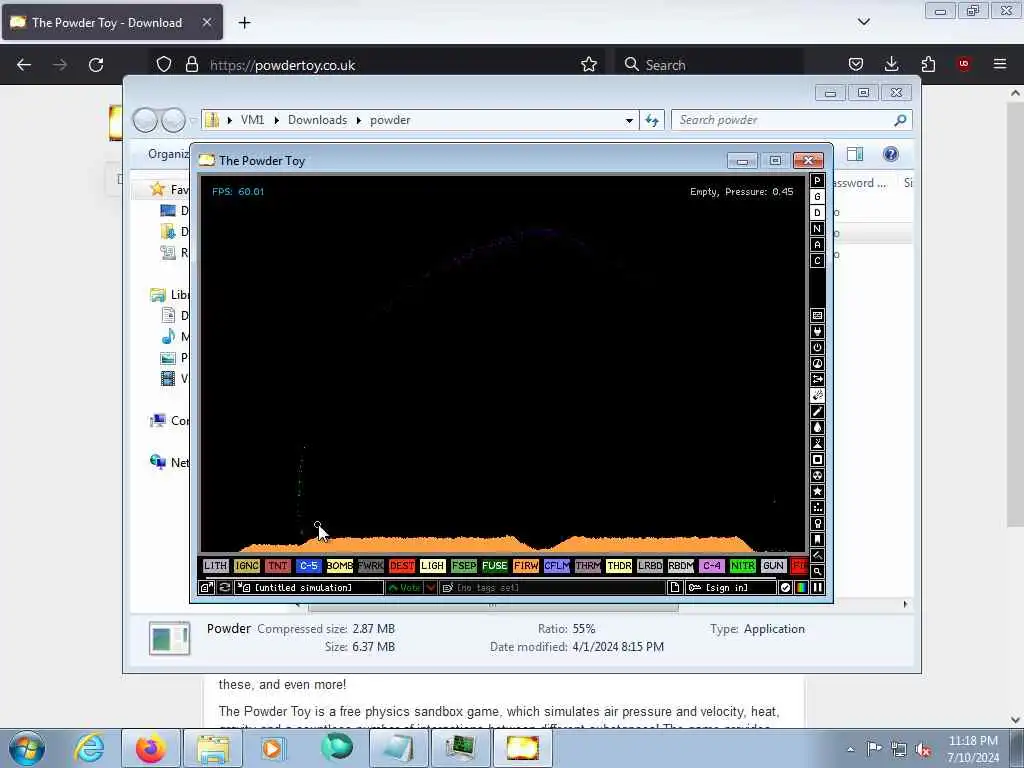Select the NITR element swatch
The image size is (1024, 768).
coord(743,566)
